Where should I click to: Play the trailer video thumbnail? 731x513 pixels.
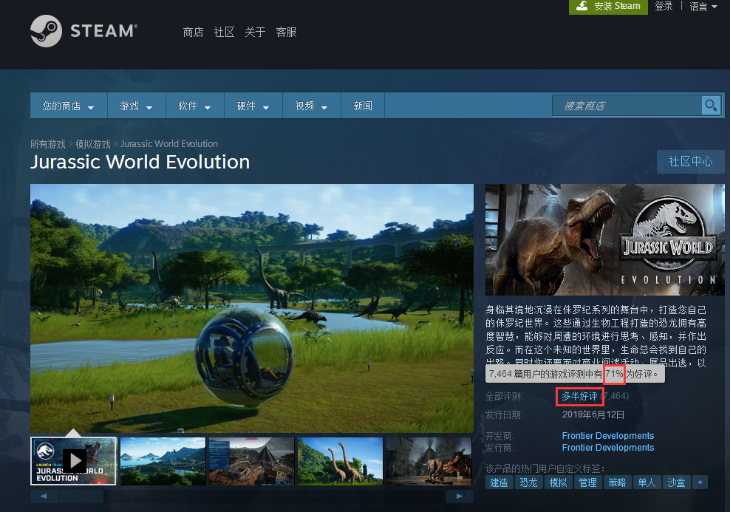[73, 461]
